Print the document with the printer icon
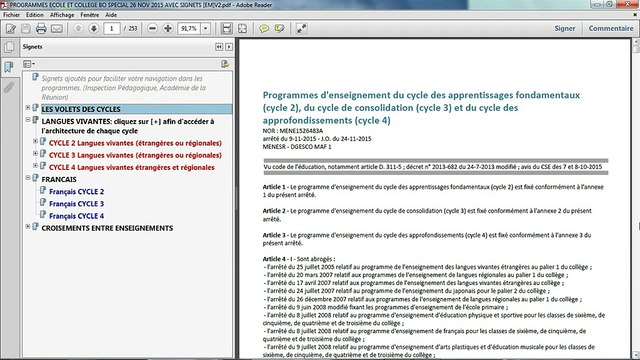This screenshot has height=360, width=640. 41,29
